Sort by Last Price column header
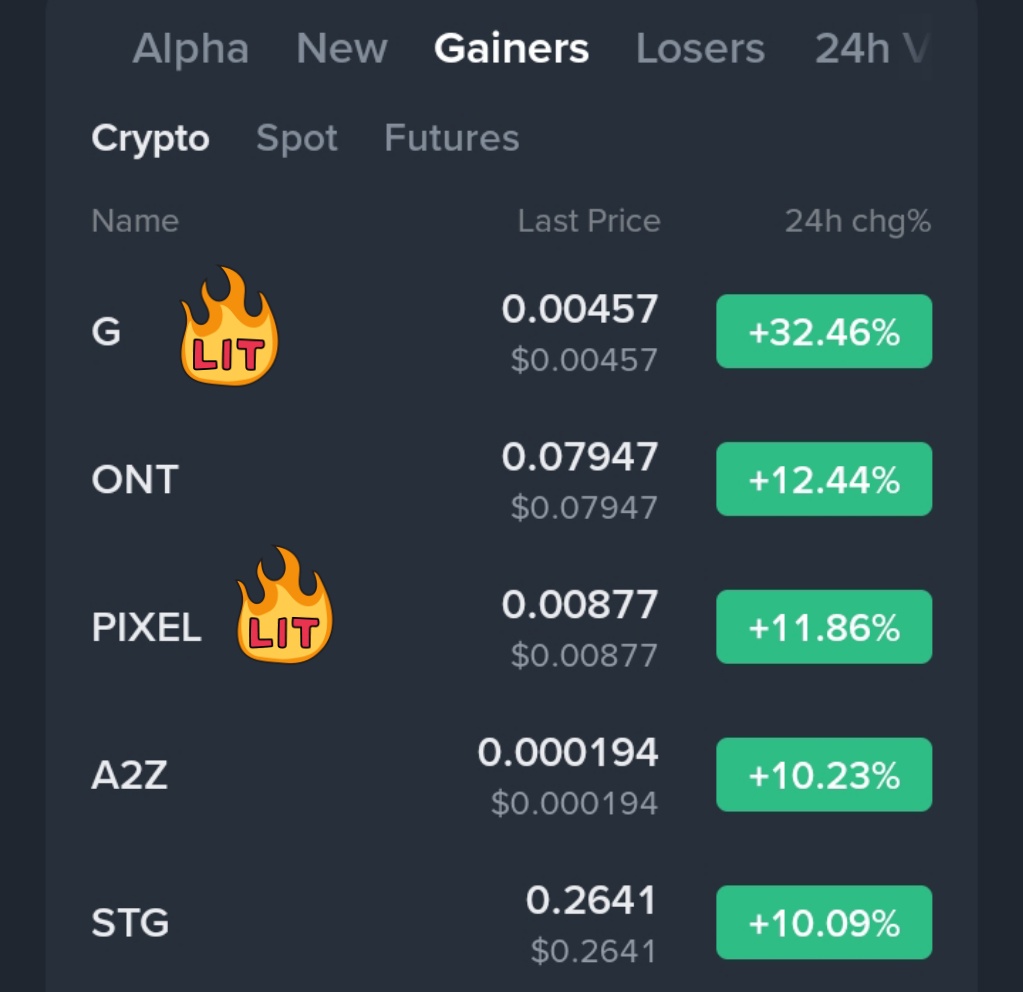Viewport: 1023px width, 992px height. (588, 221)
